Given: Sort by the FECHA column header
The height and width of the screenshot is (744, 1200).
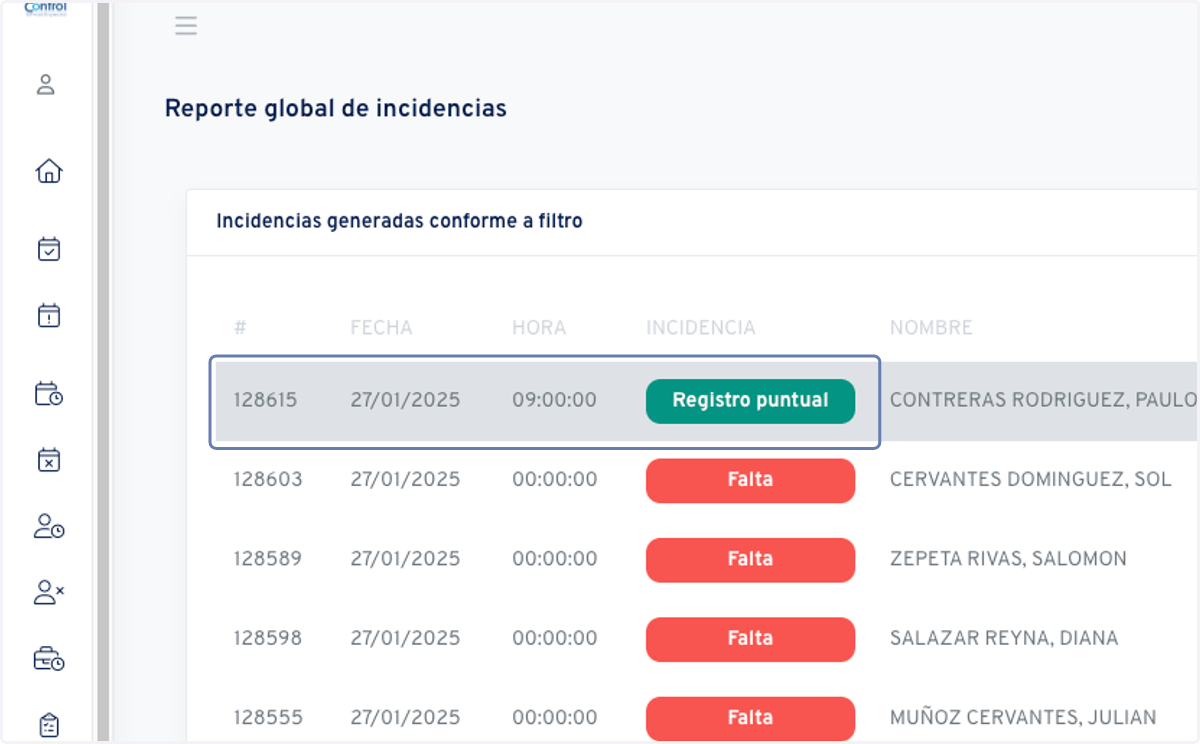Looking at the screenshot, I should tap(381, 328).
